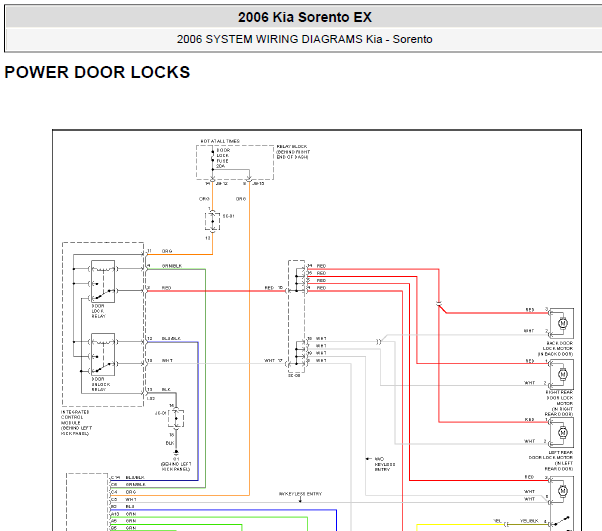Image resolution: width=602 pixels, height=531 pixels.
Task: Click the 'DOOR LOCK RELAY' label
Action: (x=98, y=311)
